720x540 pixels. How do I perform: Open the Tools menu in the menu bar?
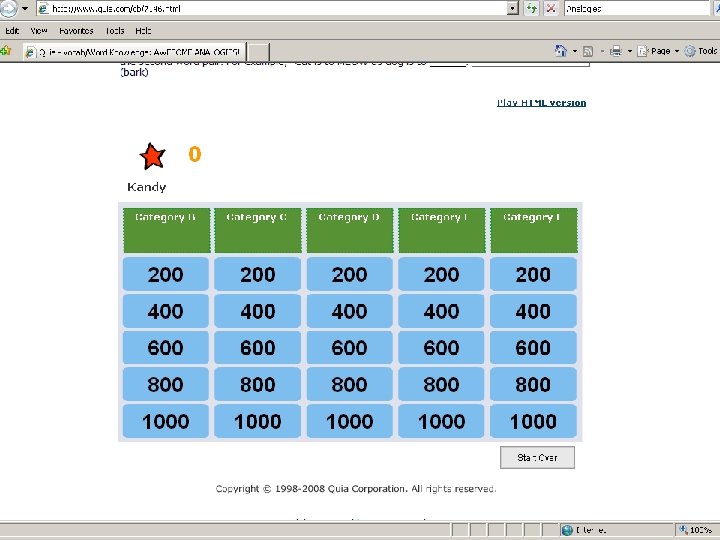pyautogui.click(x=115, y=31)
